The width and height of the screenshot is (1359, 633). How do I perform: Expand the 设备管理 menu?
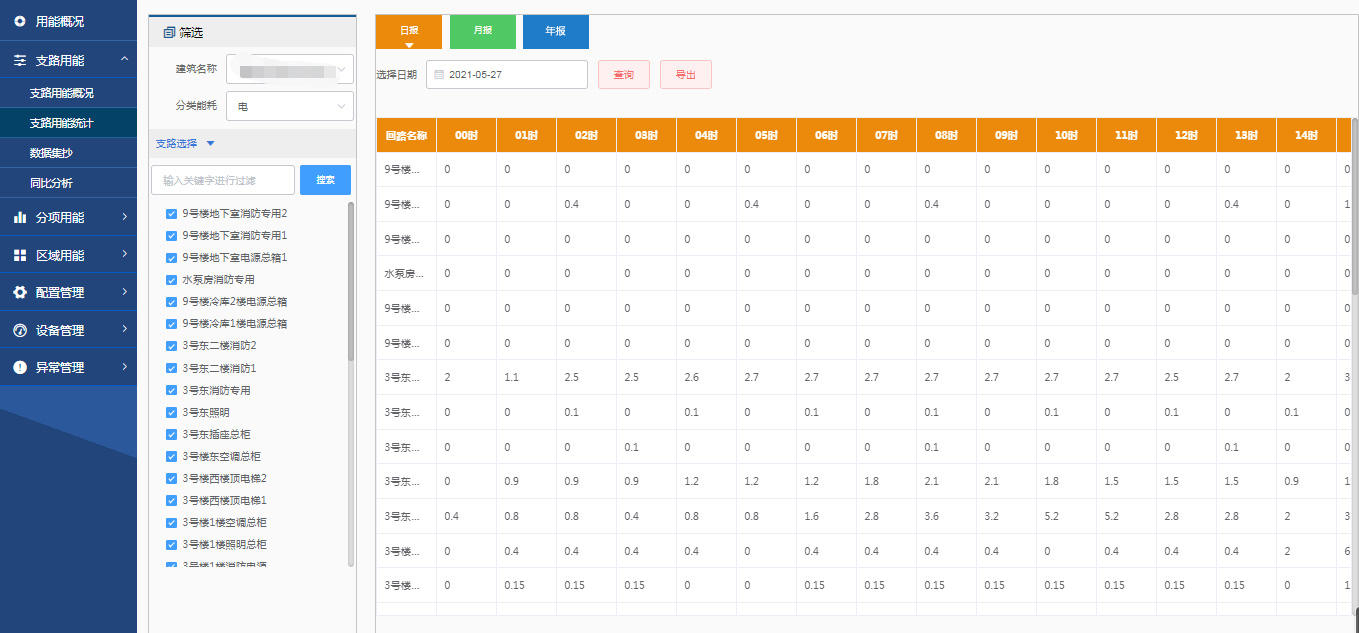(x=68, y=330)
